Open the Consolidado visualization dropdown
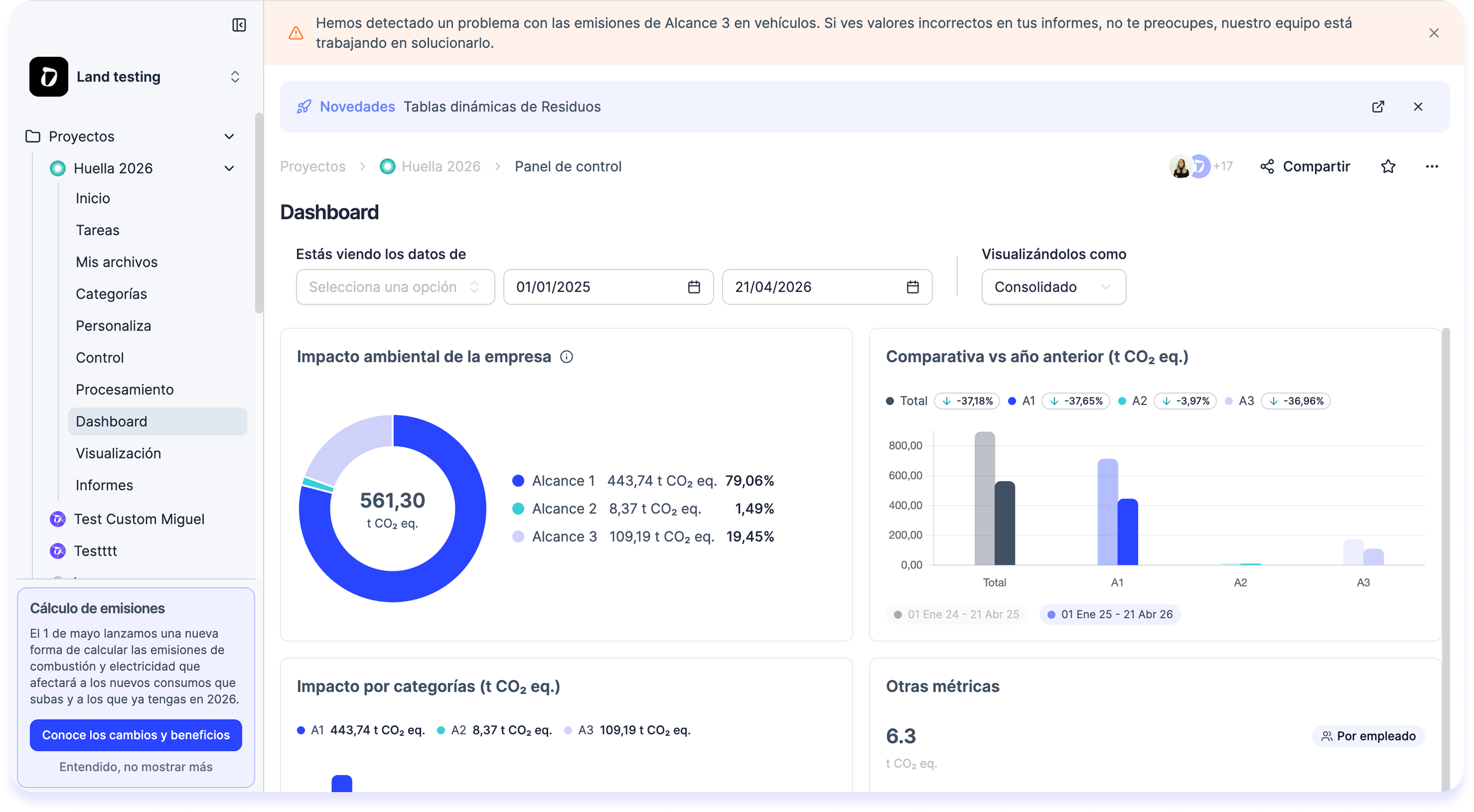 [1053, 287]
